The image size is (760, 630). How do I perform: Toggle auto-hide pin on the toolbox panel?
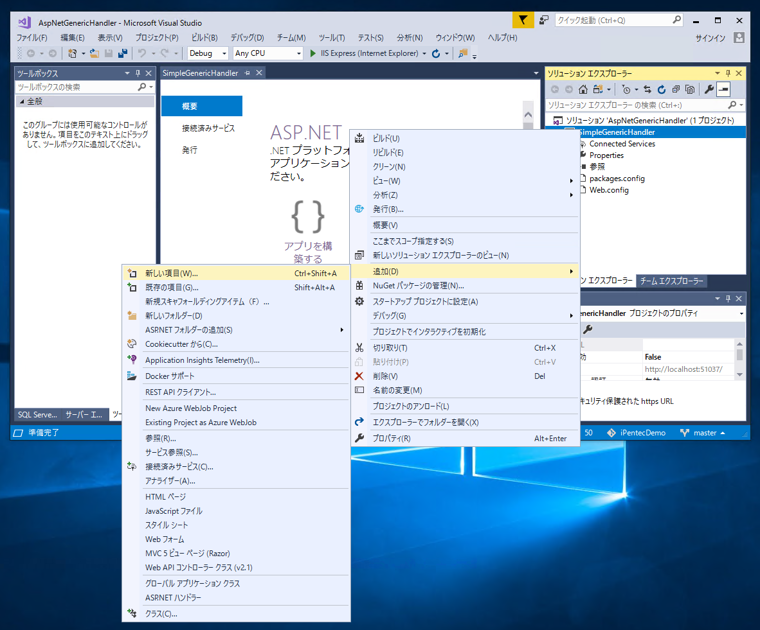pyautogui.click(x=139, y=73)
